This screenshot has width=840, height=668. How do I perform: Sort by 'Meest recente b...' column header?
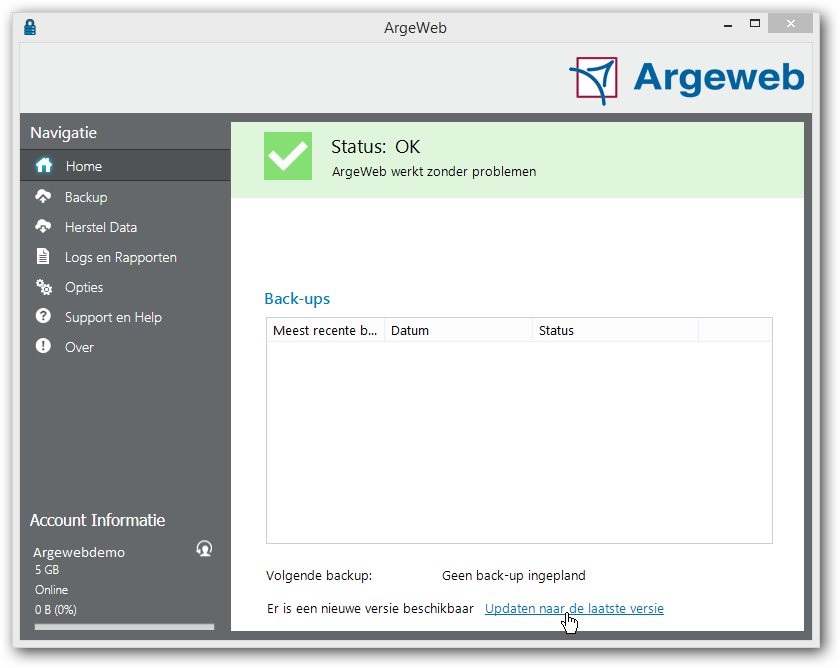326,330
